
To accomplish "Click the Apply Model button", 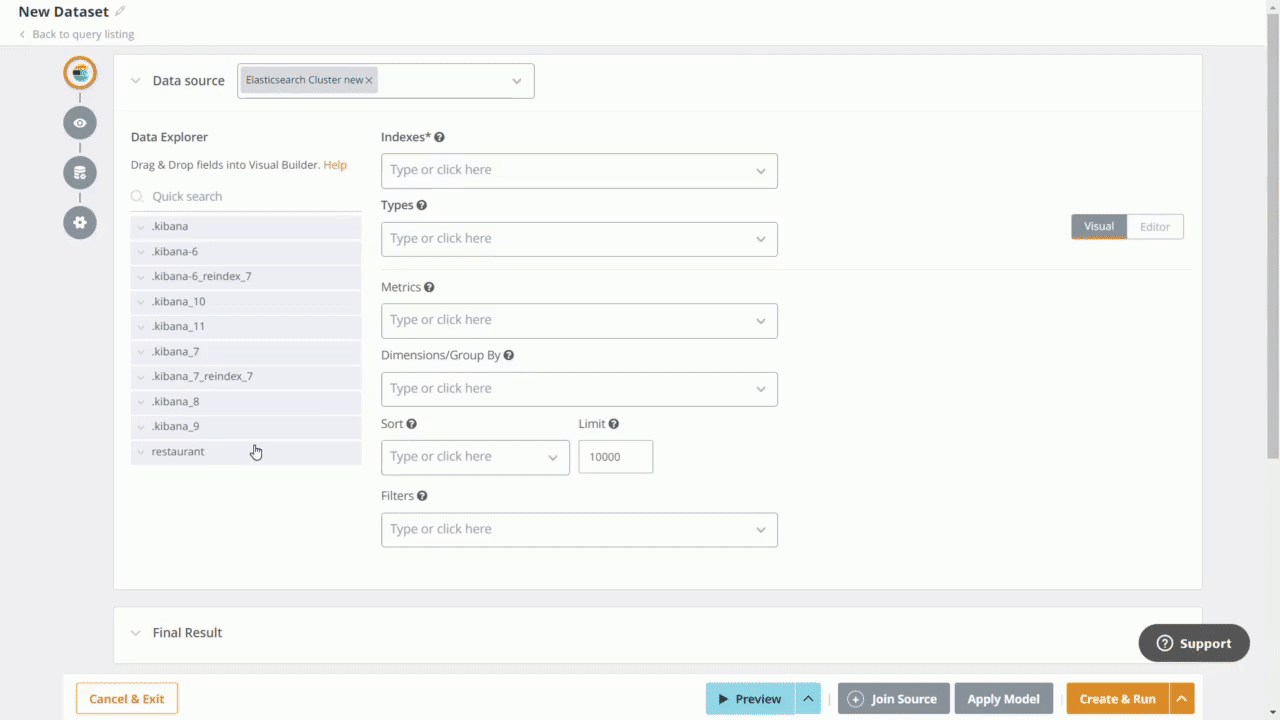I will pos(1003,698).
